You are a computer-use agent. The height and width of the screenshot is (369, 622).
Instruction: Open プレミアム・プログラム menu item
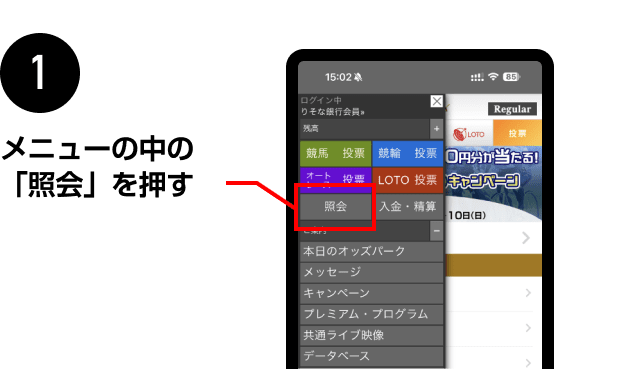(371, 314)
